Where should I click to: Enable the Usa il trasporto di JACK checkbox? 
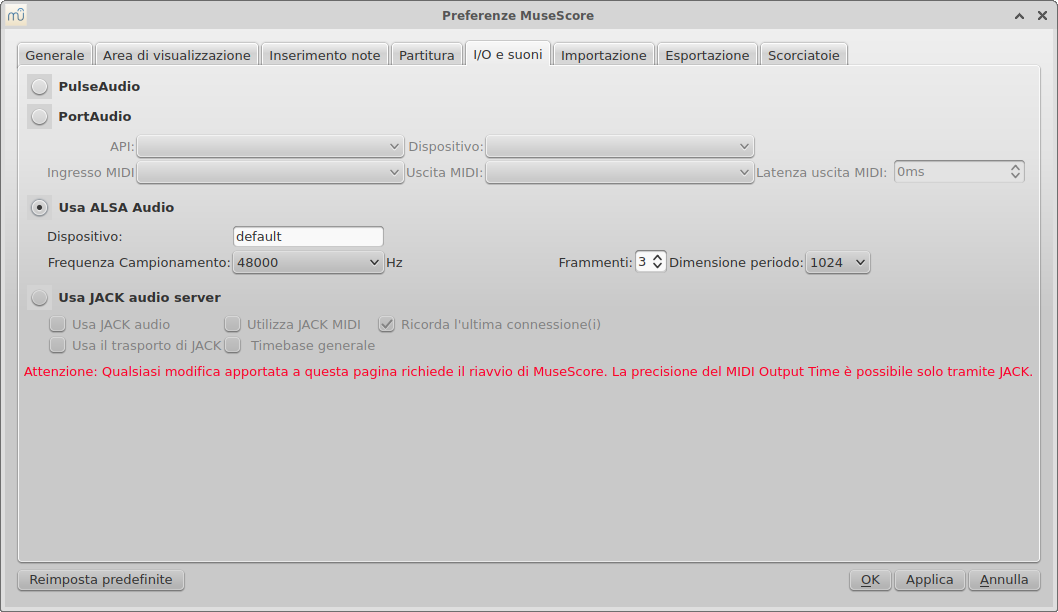pos(57,345)
